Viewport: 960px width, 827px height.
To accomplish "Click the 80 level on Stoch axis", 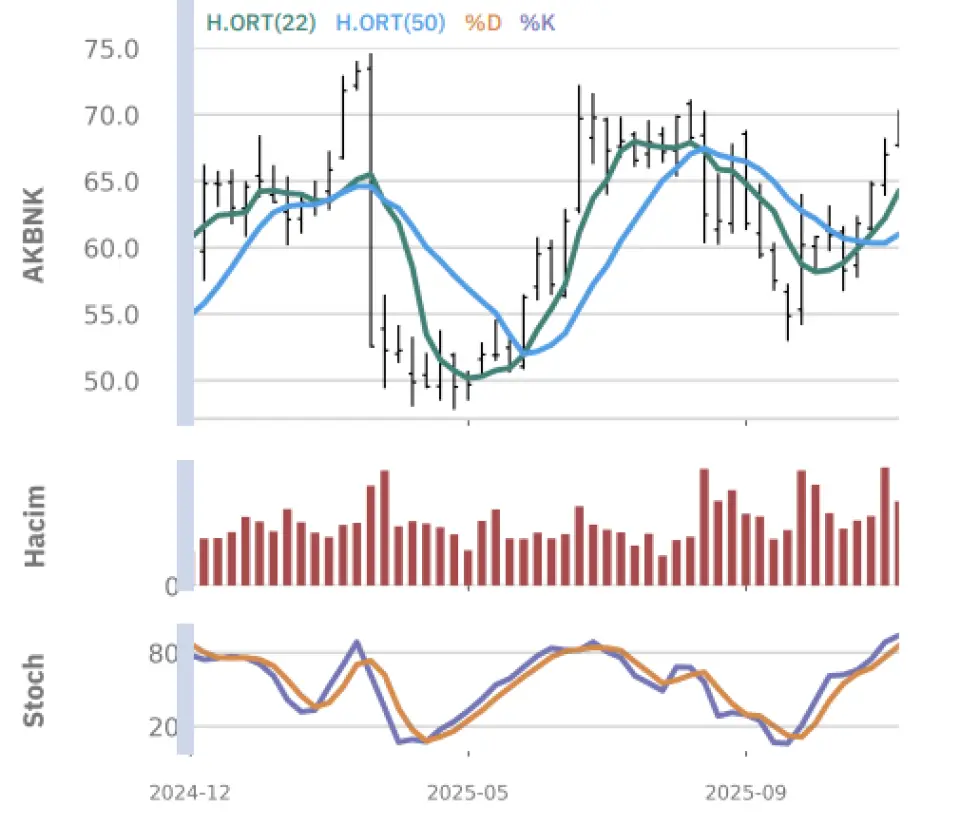I will click(x=164, y=655).
